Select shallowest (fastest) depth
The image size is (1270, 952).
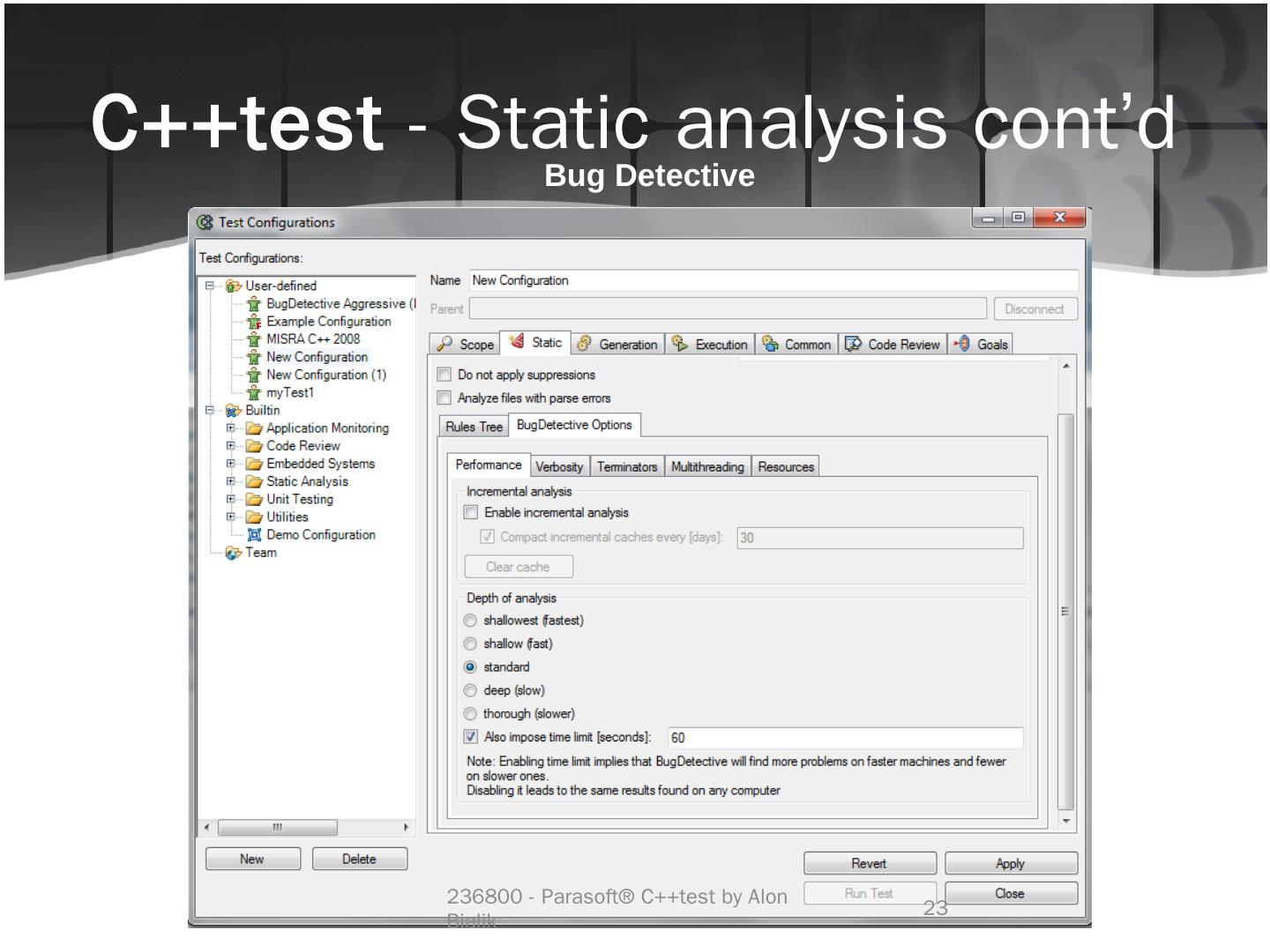click(x=471, y=621)
